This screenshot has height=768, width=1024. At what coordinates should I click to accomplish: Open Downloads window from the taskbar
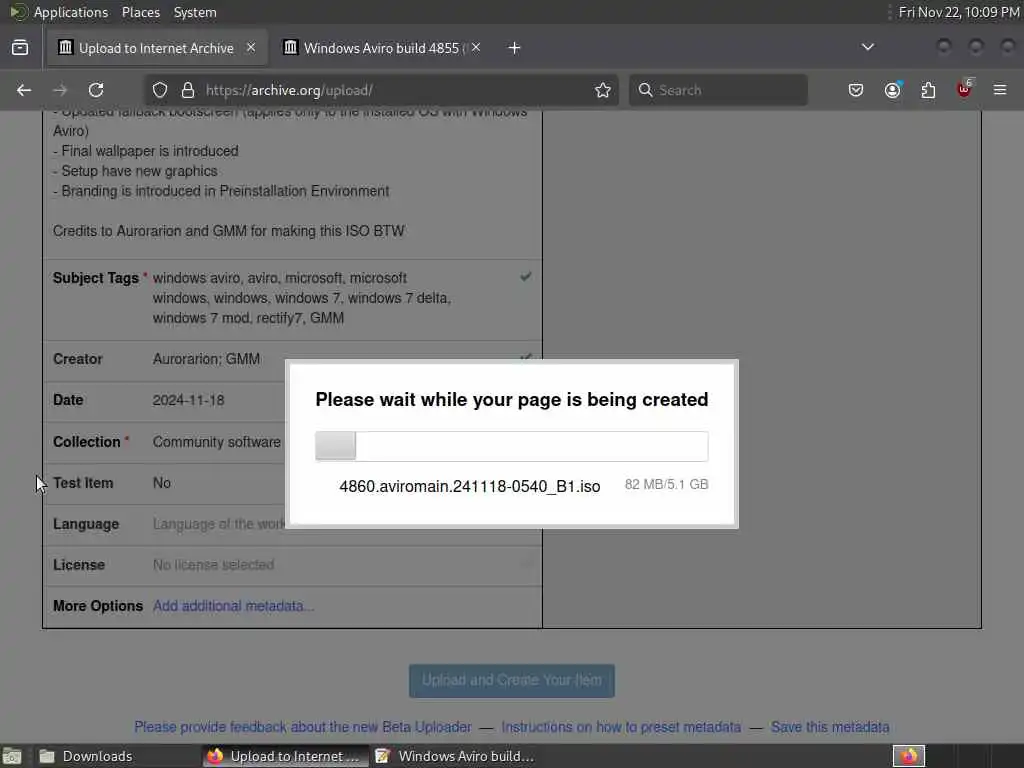coord(85,756)
